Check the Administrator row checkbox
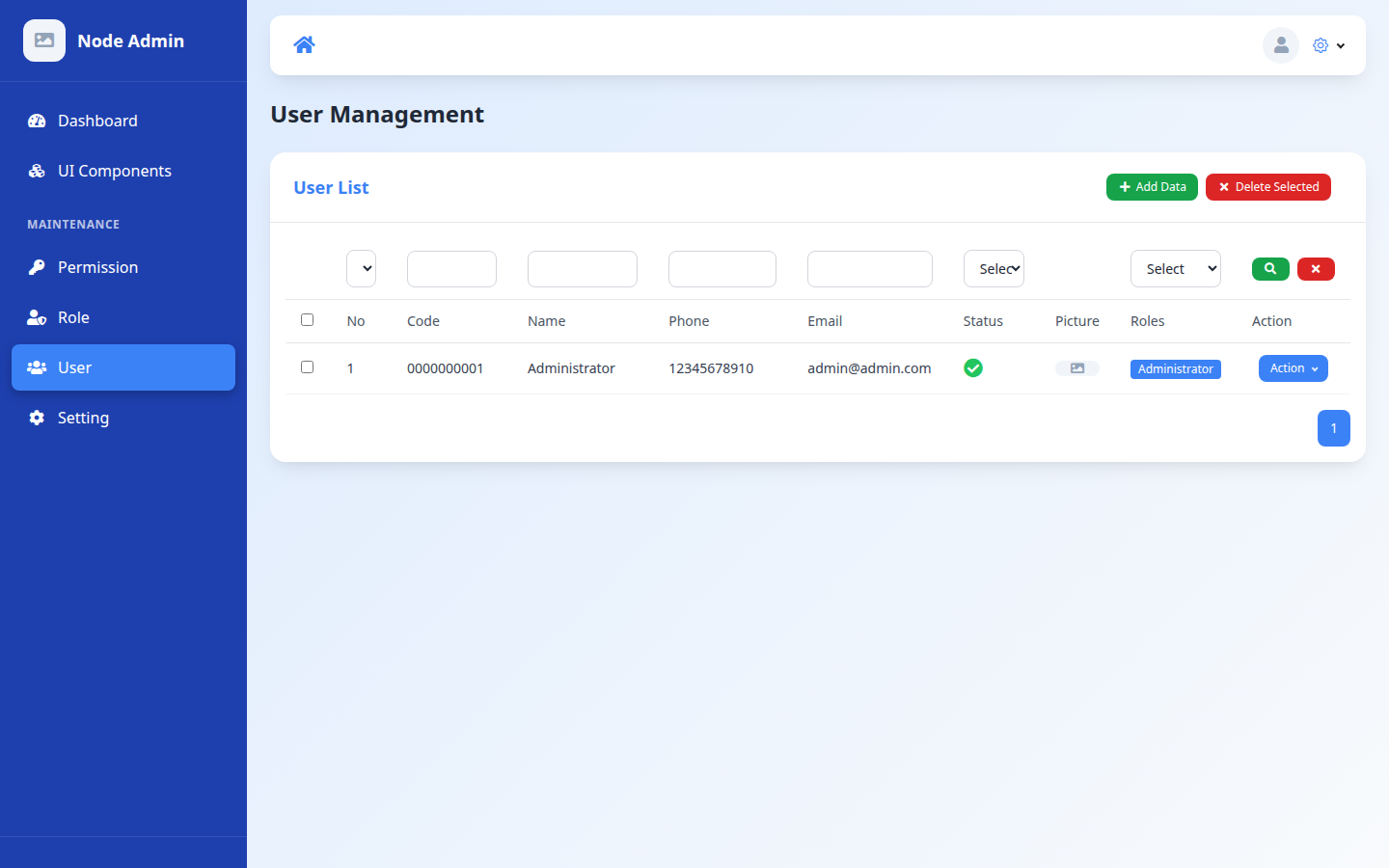 tap(307, 367)
